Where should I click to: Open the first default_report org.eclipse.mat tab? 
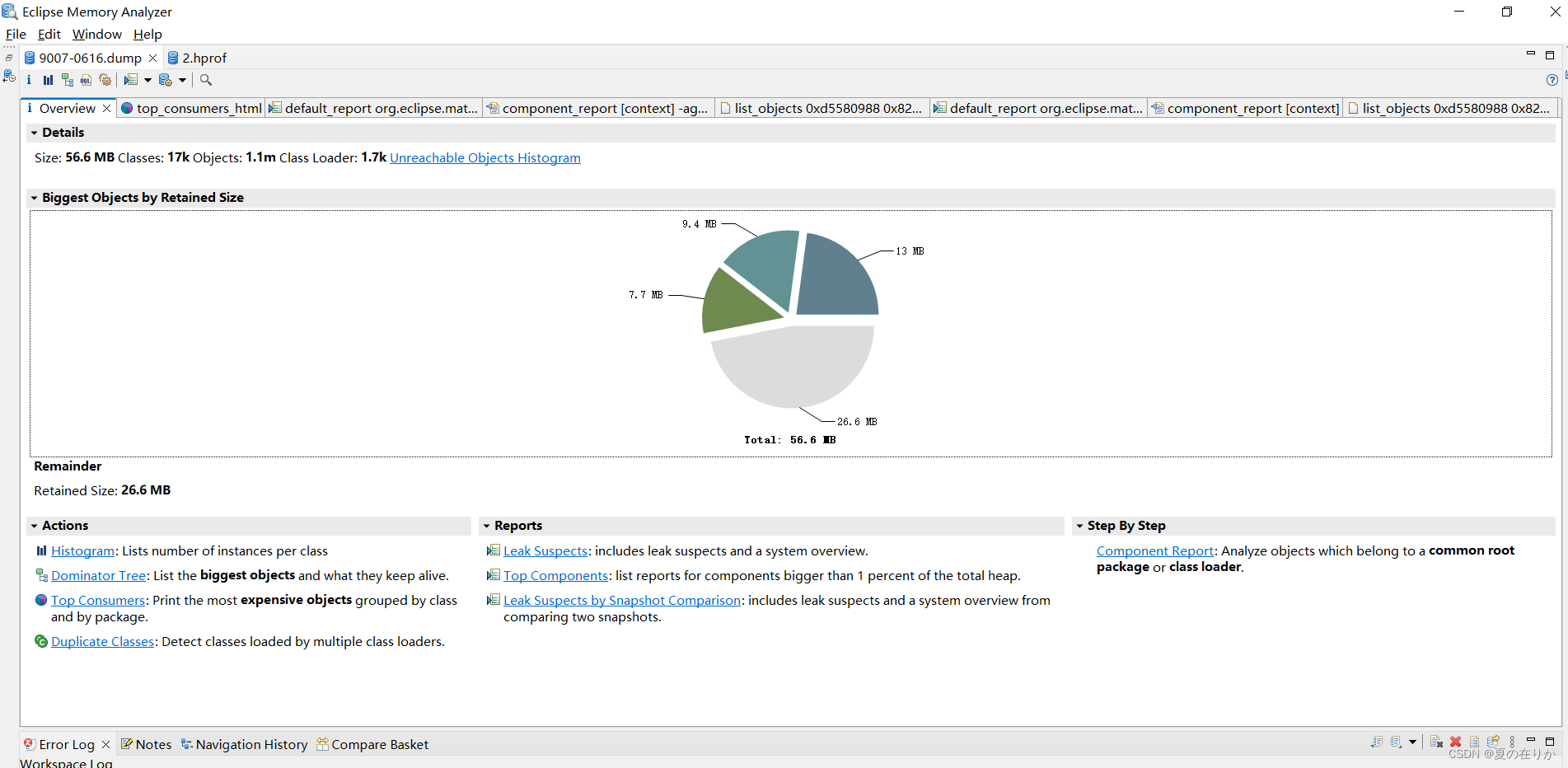point(373,108)
